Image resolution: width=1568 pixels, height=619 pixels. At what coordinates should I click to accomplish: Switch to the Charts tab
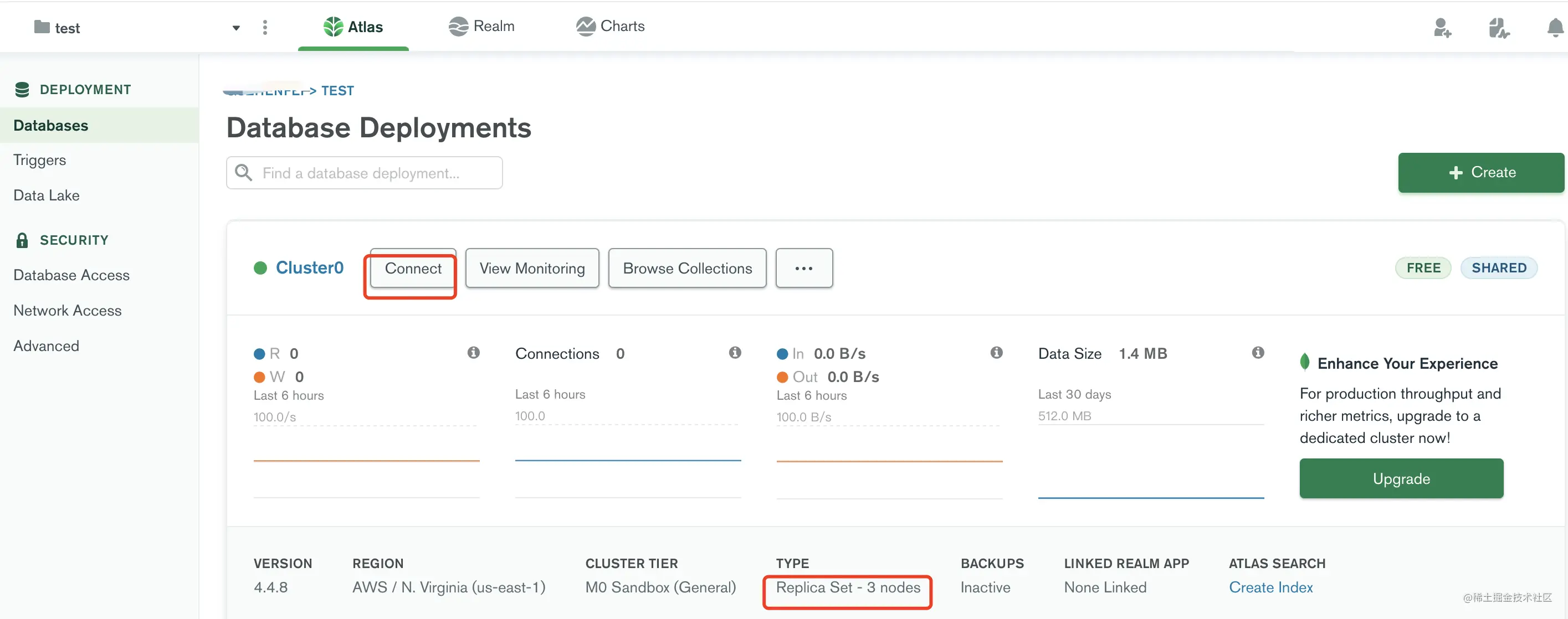610,26
